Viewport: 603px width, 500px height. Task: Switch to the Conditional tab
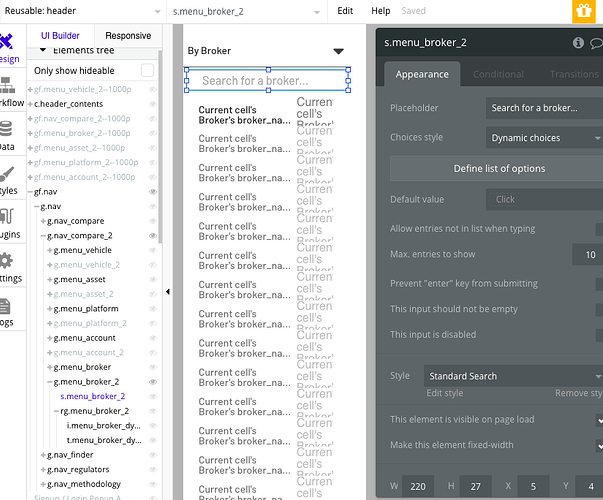498,74
